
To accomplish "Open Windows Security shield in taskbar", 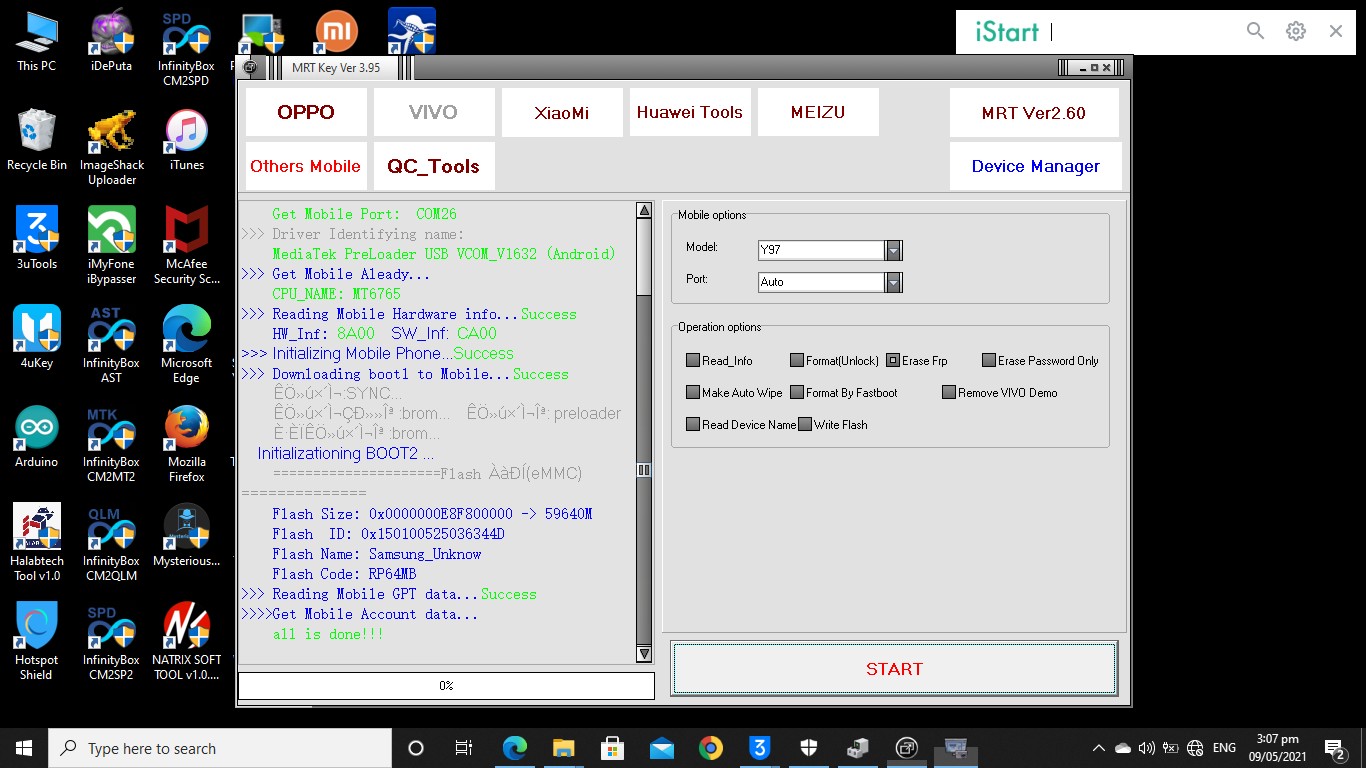I will pyautogui.click(x=809, y=748).
